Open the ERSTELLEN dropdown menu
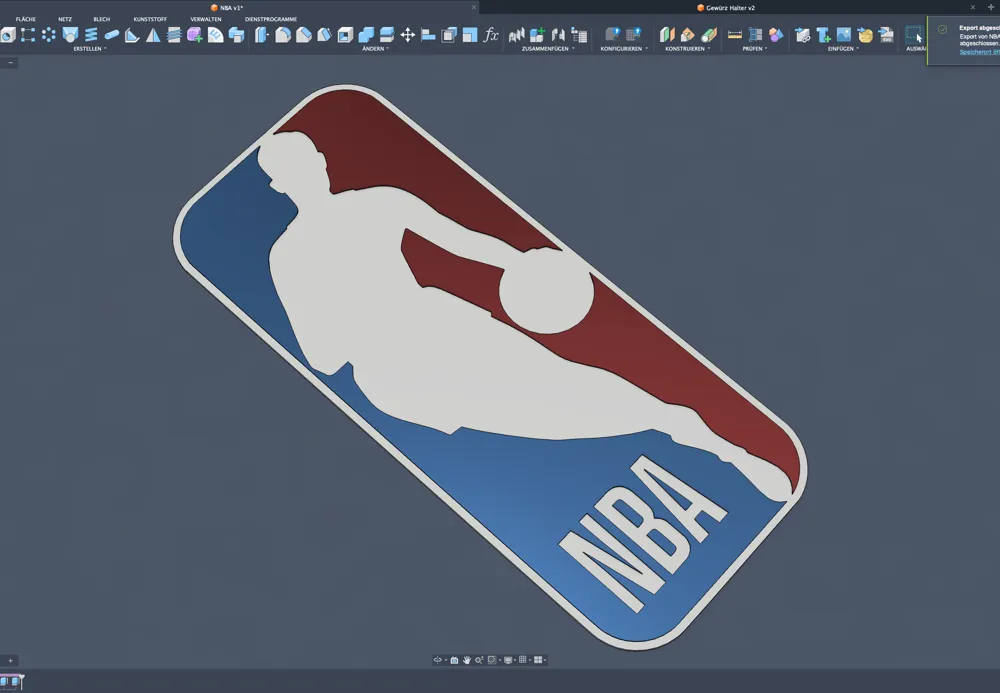Screen dimensions: 1000x693 tap(89, 48)
